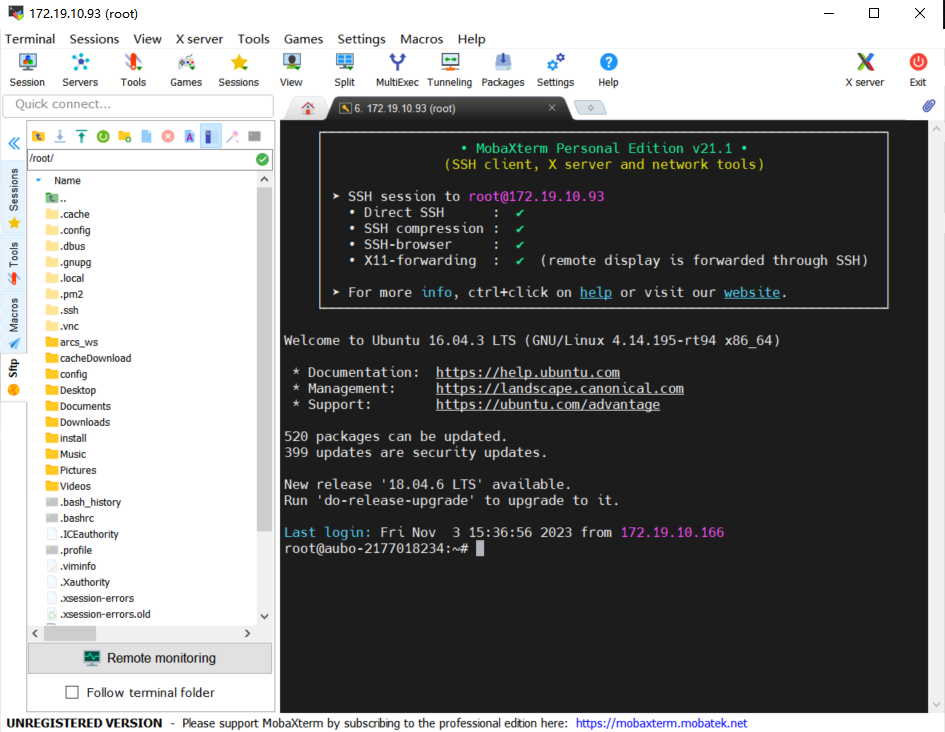Collapse the sidebar with the double chevron

point(14,143)
